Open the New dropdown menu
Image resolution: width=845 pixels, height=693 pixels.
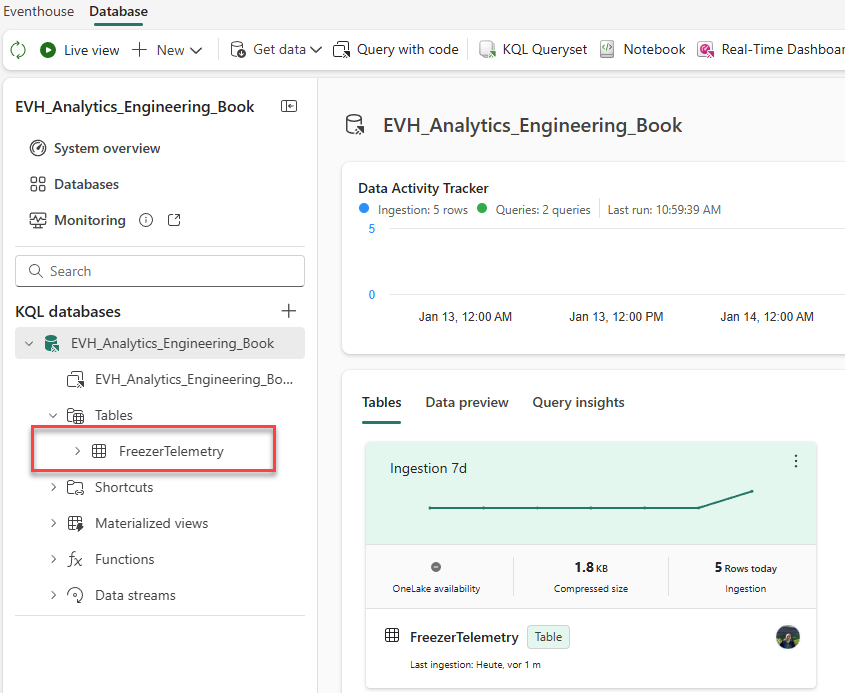[x=167, y=50]
